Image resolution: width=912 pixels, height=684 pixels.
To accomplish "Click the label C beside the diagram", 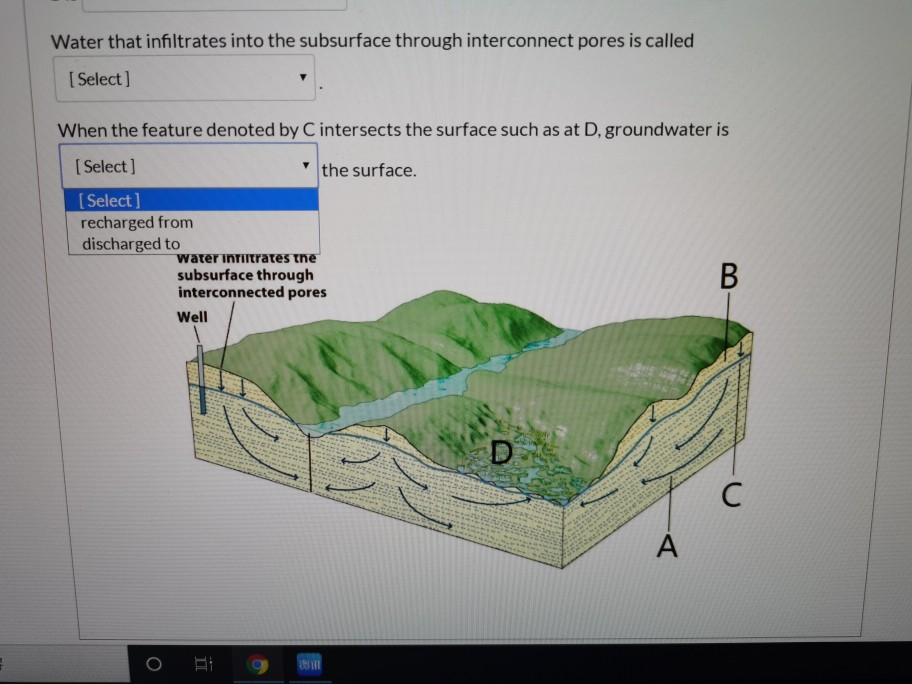I will (x=731, y=495).
